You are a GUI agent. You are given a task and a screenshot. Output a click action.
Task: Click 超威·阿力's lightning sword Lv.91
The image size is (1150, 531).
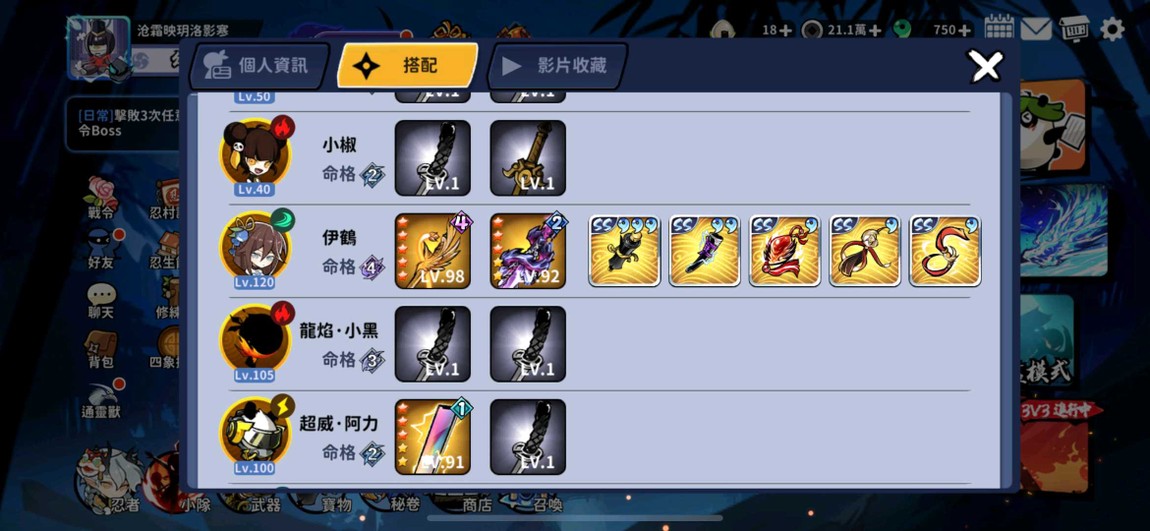click(433, 436)
